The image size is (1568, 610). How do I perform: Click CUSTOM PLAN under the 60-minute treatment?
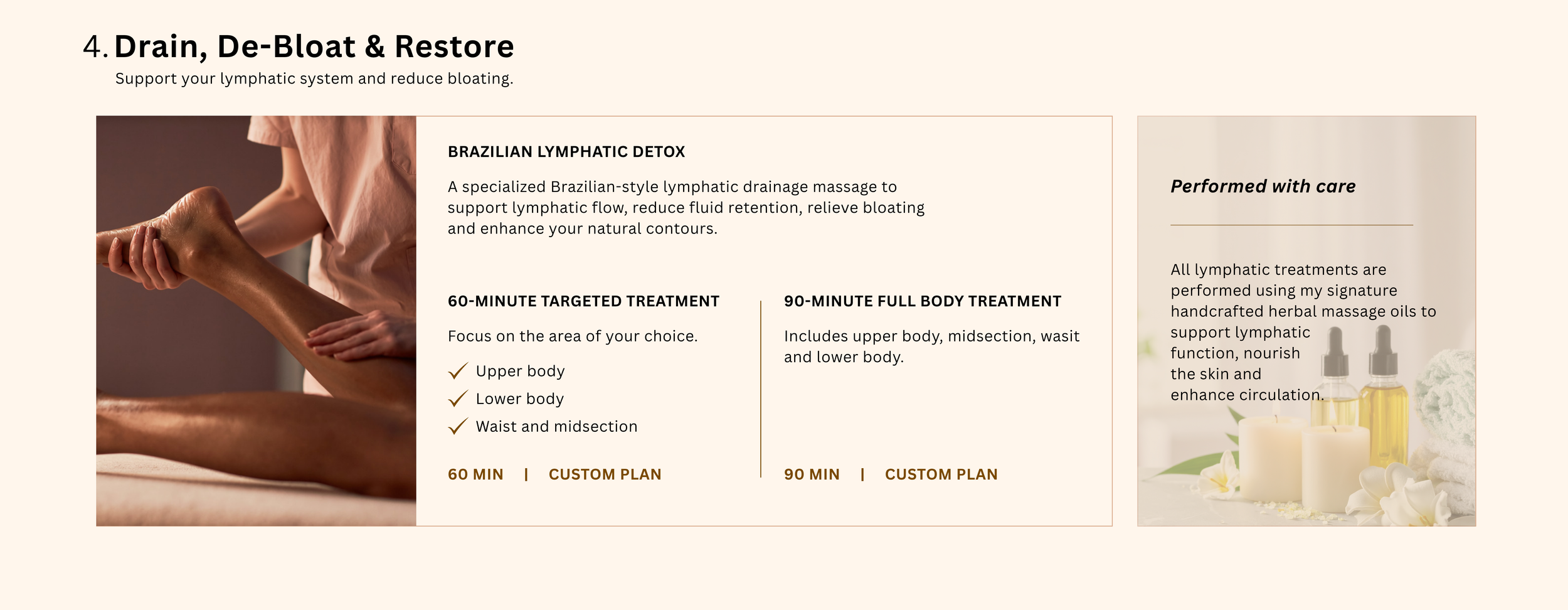(605, 474)
